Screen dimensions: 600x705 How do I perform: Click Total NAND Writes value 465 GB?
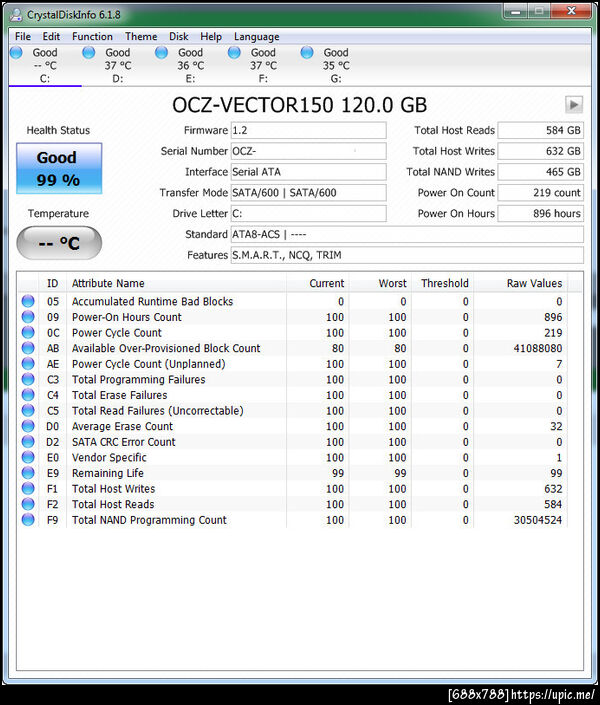coord(541,172)
